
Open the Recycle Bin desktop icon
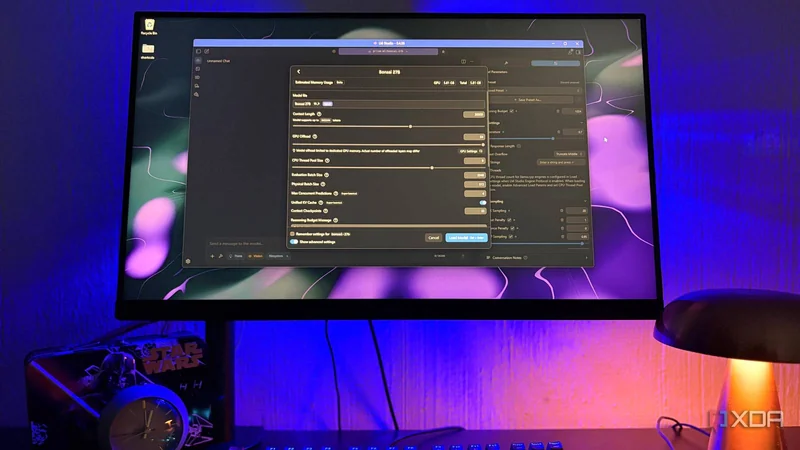[x=149, y=27]
